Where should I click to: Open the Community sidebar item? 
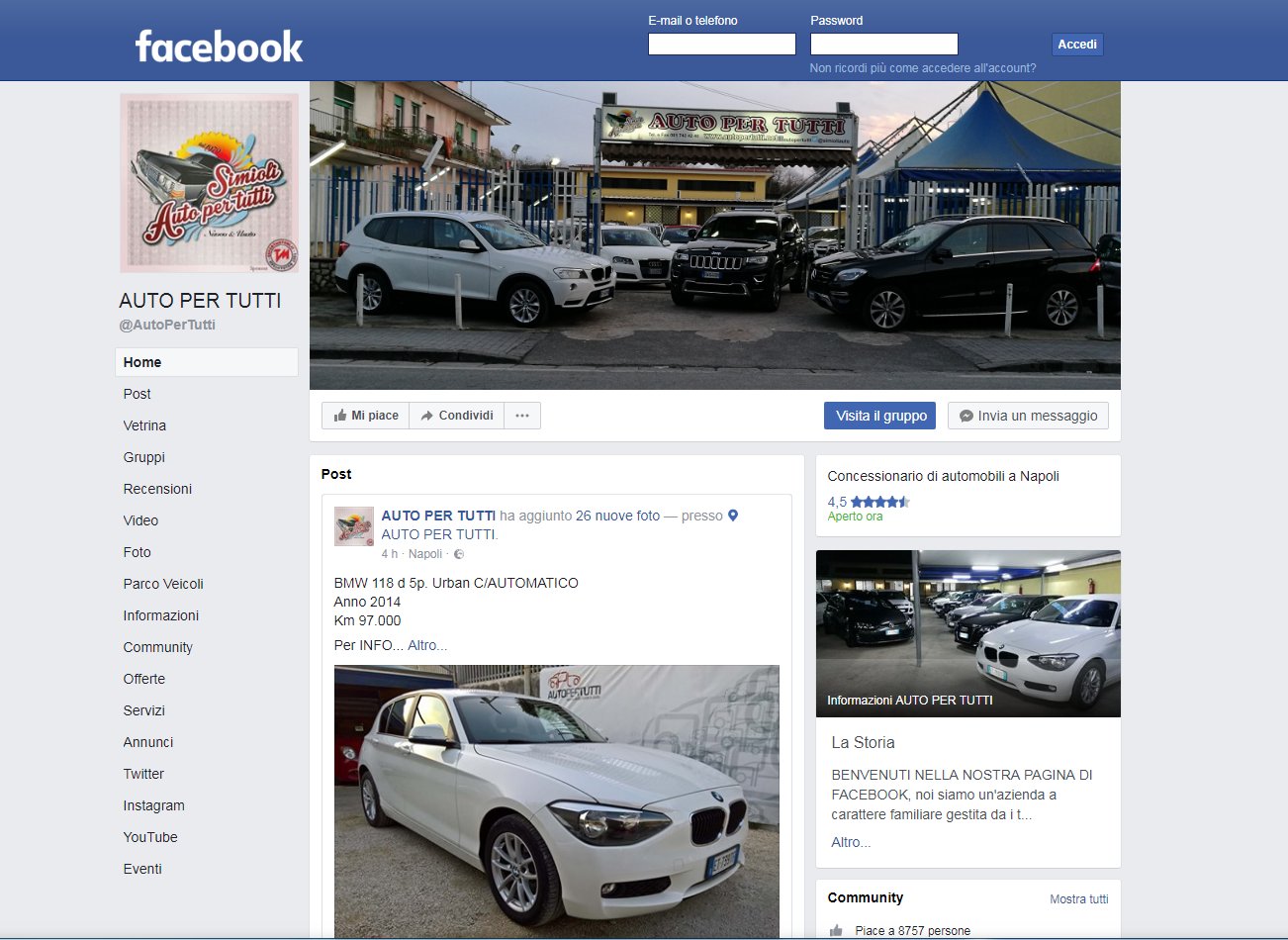pos(158,647)
